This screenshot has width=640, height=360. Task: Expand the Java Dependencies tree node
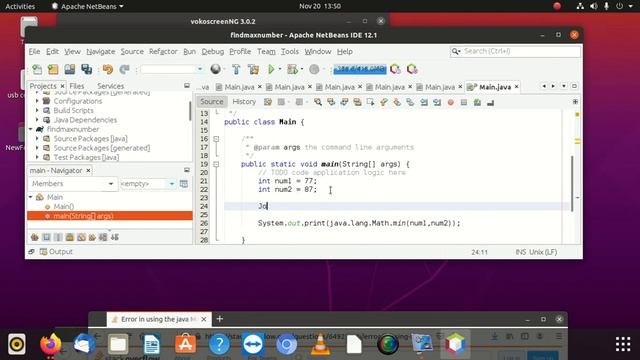(37, 120)
